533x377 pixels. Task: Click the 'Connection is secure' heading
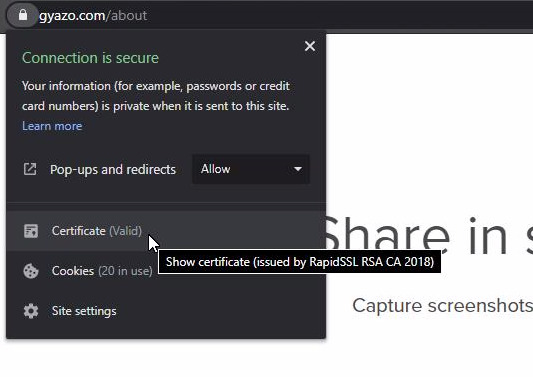click(90, 58)
